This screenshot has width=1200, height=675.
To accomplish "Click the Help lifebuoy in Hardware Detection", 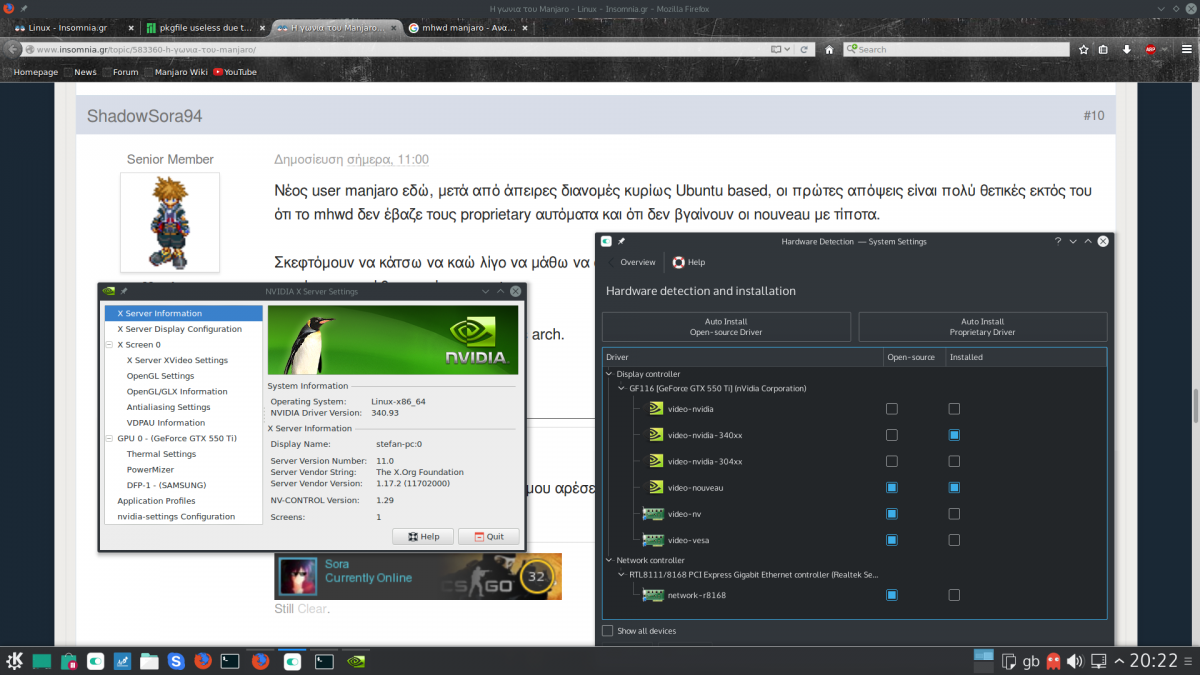I will tap(678, 262).
